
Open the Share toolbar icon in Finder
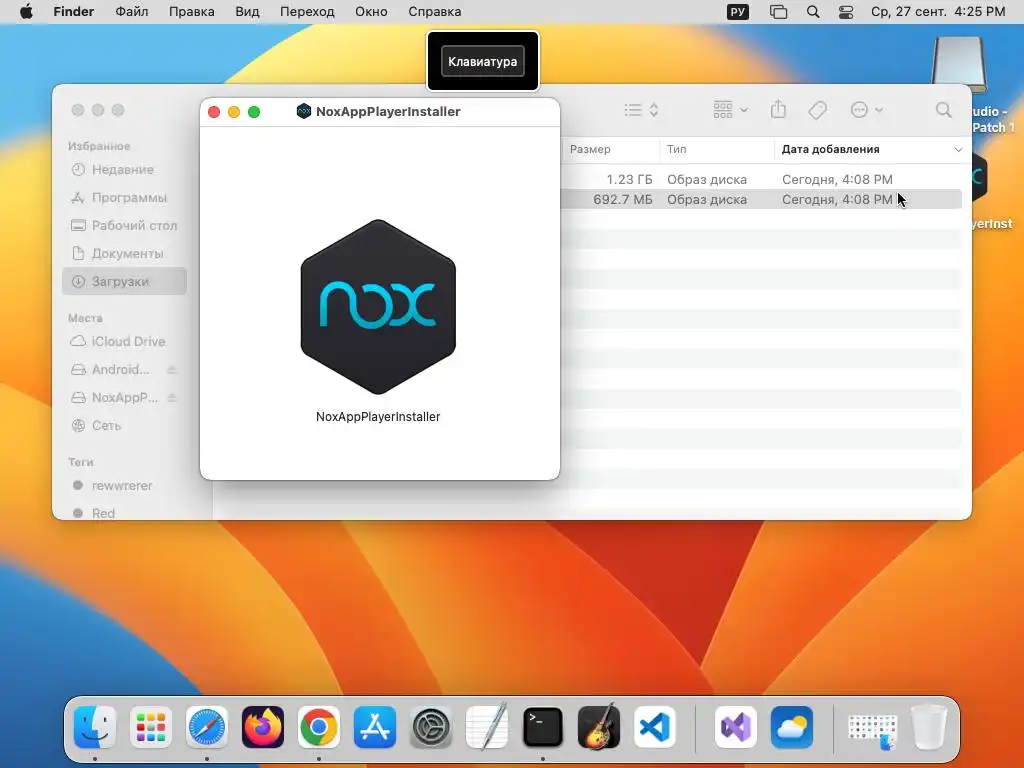tap(778, 109)
